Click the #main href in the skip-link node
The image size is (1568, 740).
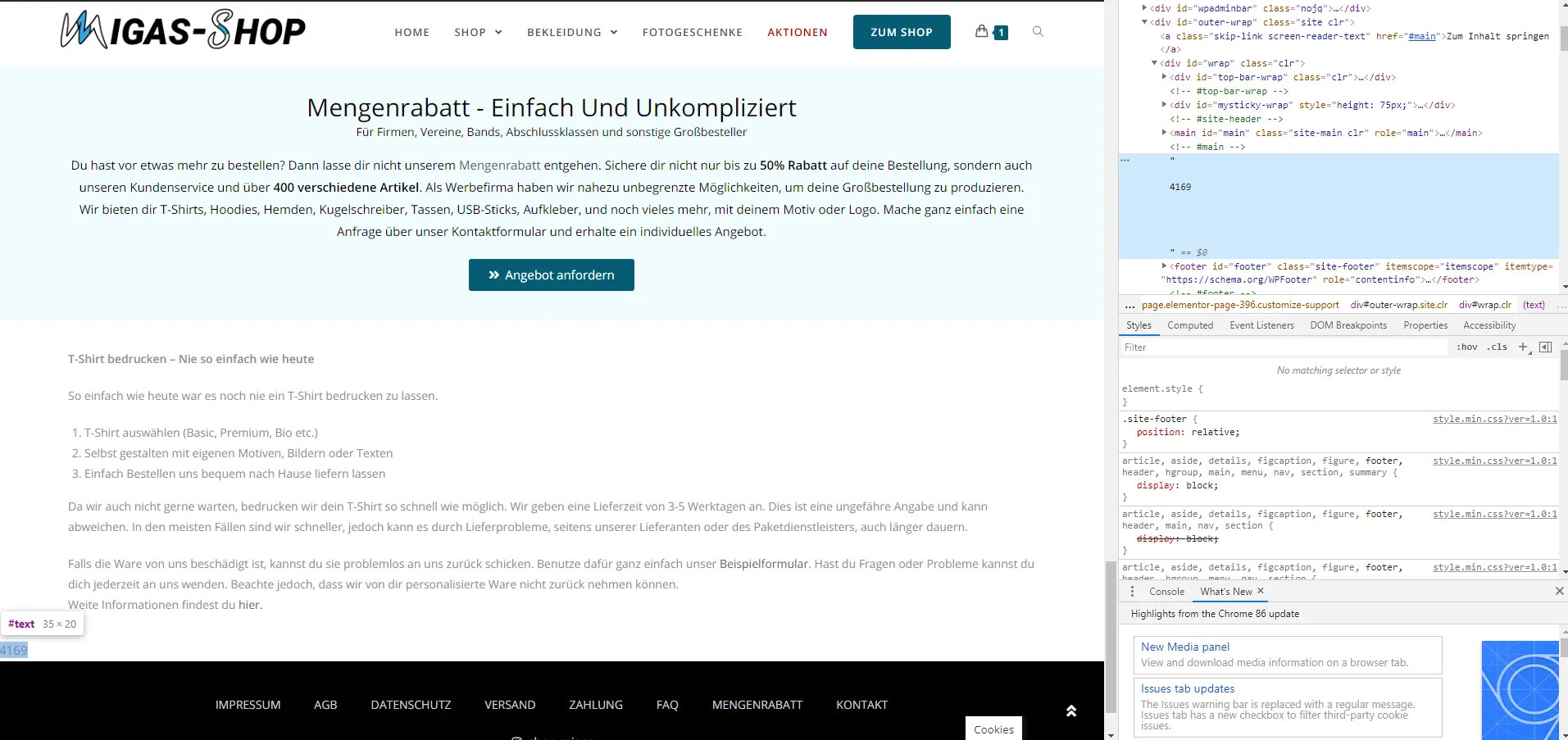(1422, 36)
